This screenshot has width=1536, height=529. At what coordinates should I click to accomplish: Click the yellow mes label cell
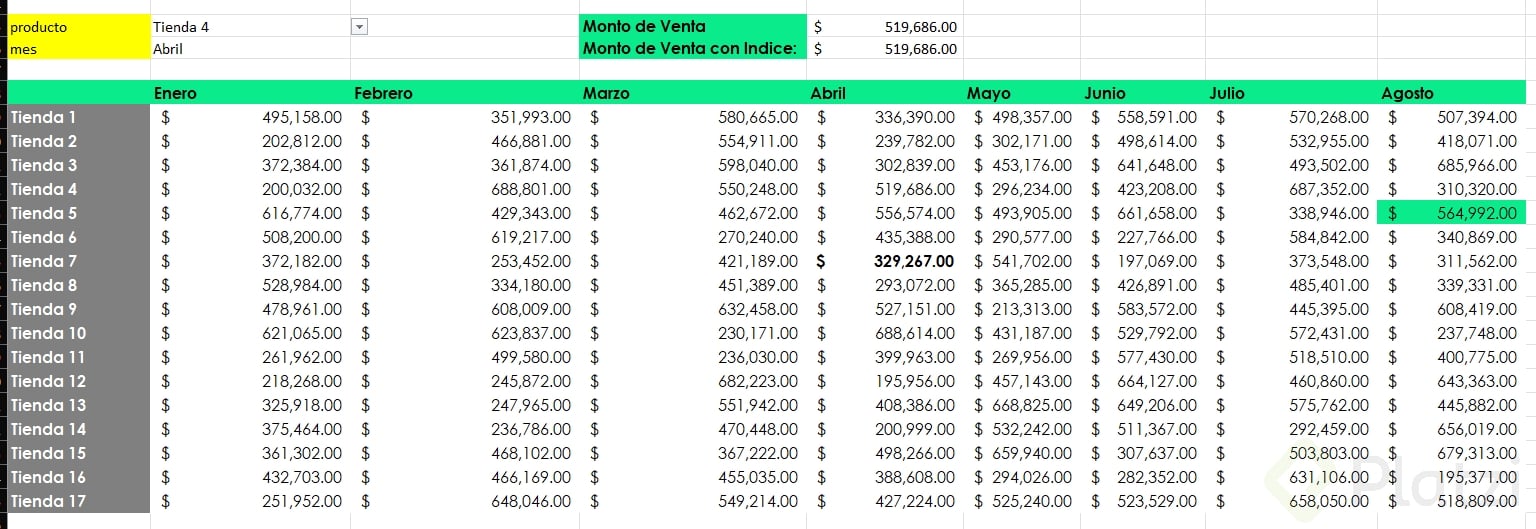pyautogui.click(x=78, y=48)
